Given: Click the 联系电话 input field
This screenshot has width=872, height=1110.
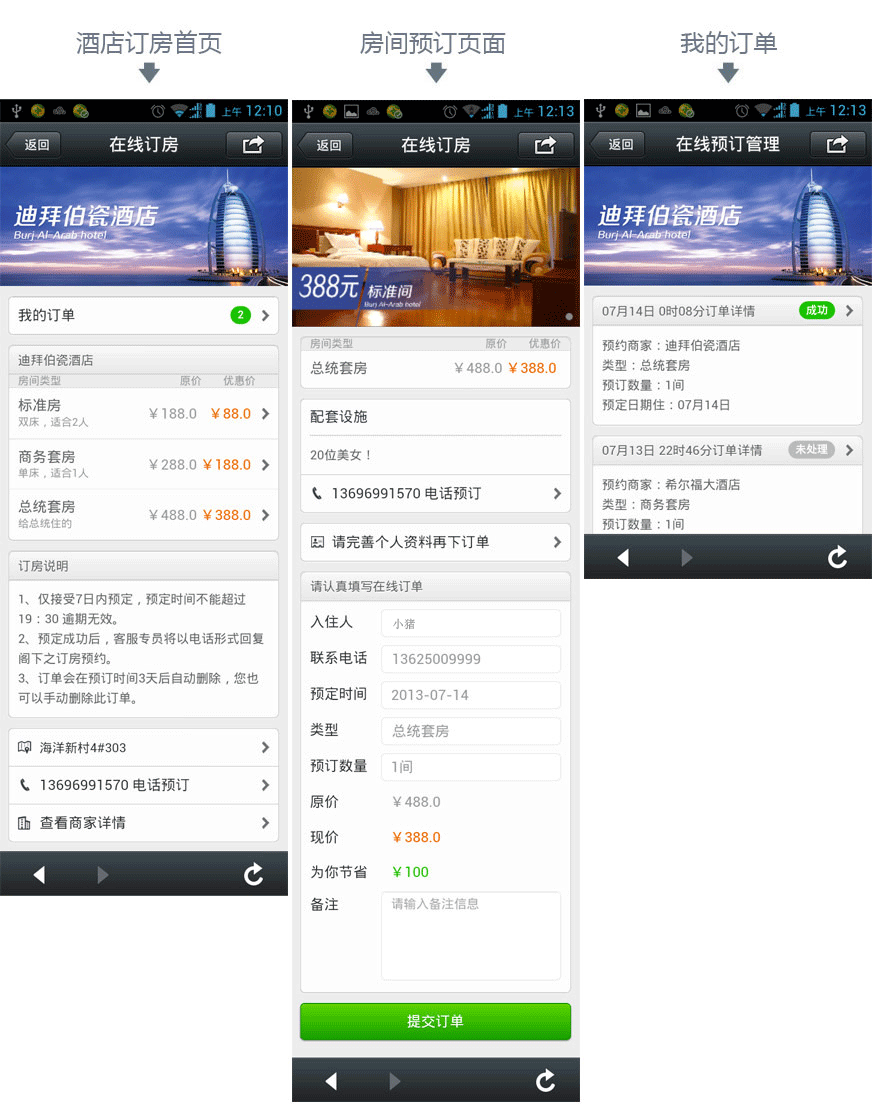Looking at the screenshot, I should [x=470, y=659].
